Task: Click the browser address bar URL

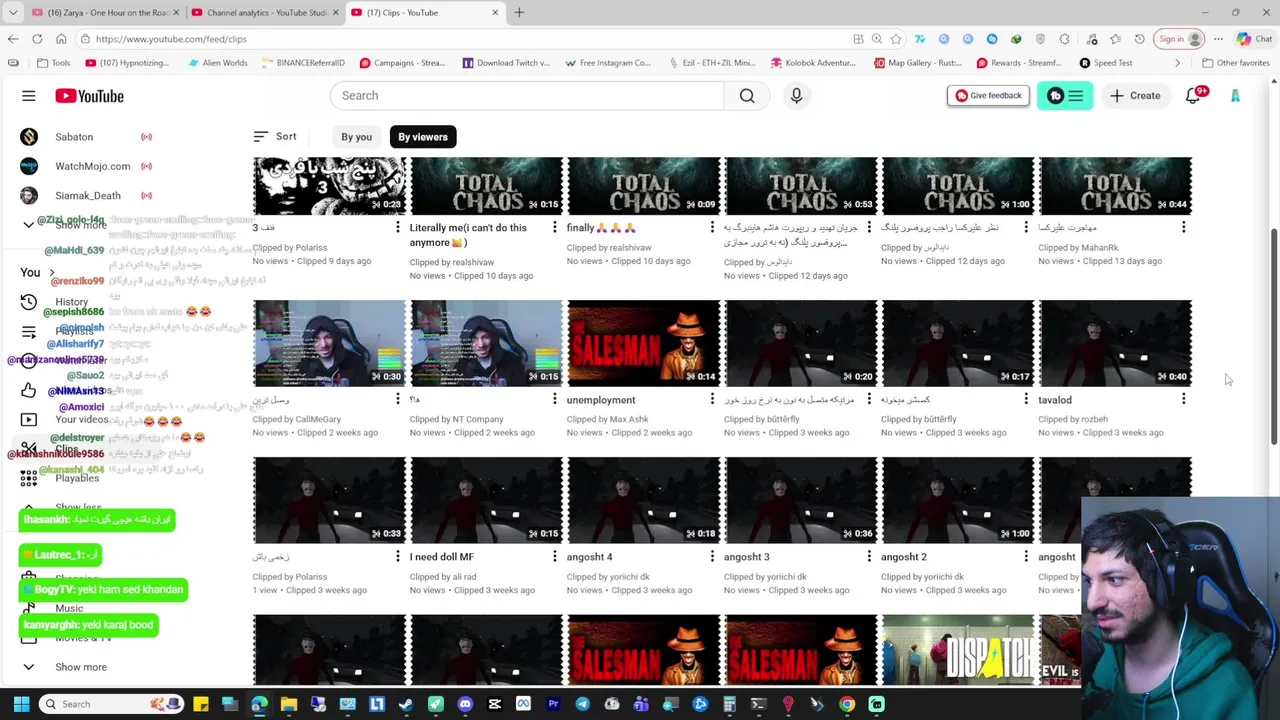Action: click(x=171, y=39)
